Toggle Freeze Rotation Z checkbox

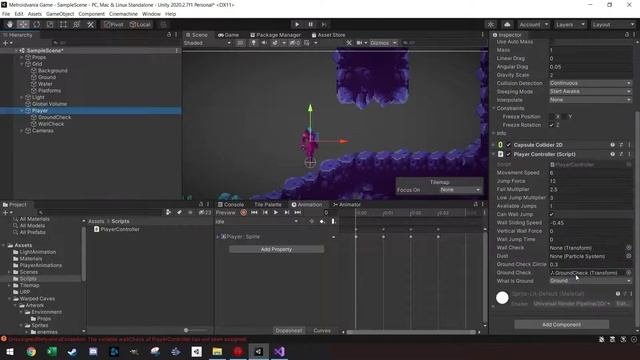click(551, 125)
